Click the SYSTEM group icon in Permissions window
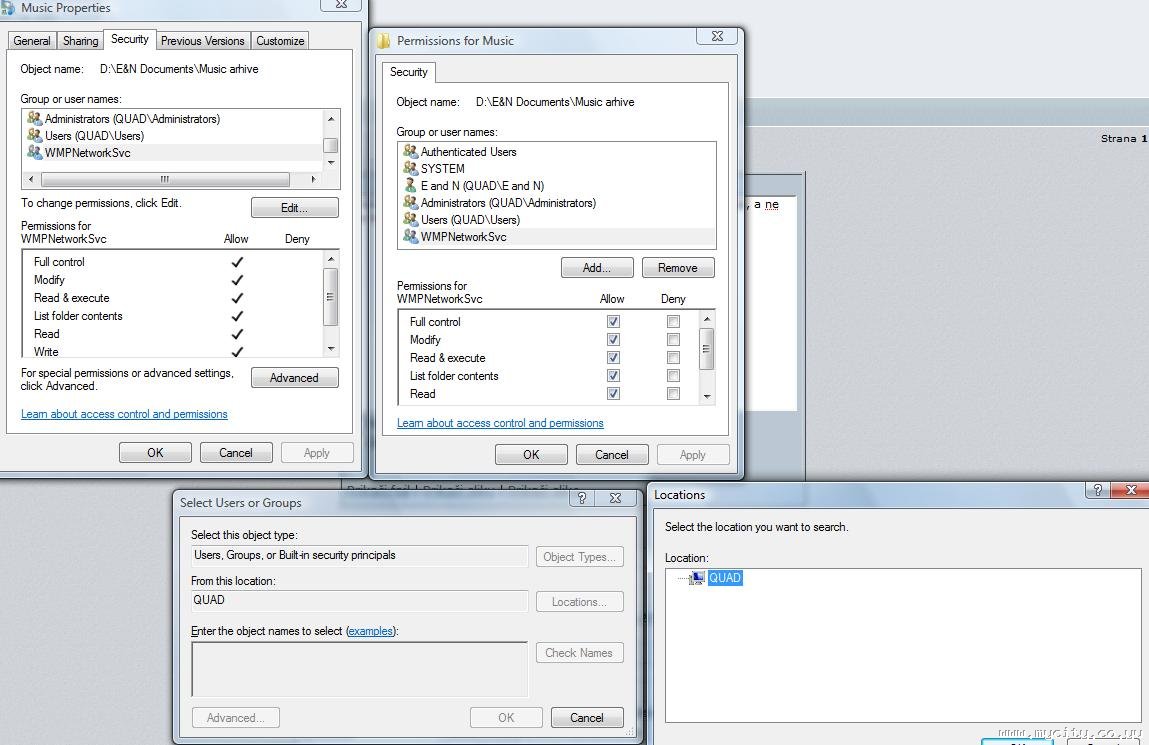Image resolution: width=1149 pixels, height=745 pixels. (x=410, y=168)
